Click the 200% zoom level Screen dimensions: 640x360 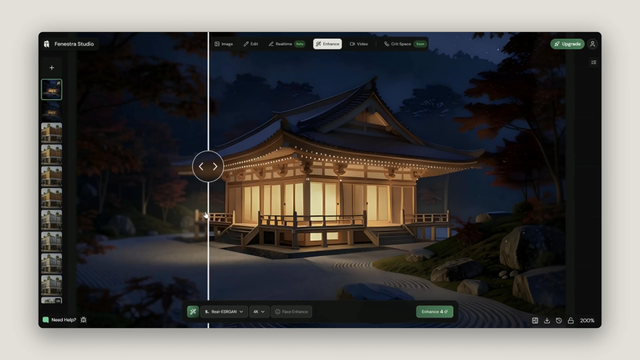587,320
